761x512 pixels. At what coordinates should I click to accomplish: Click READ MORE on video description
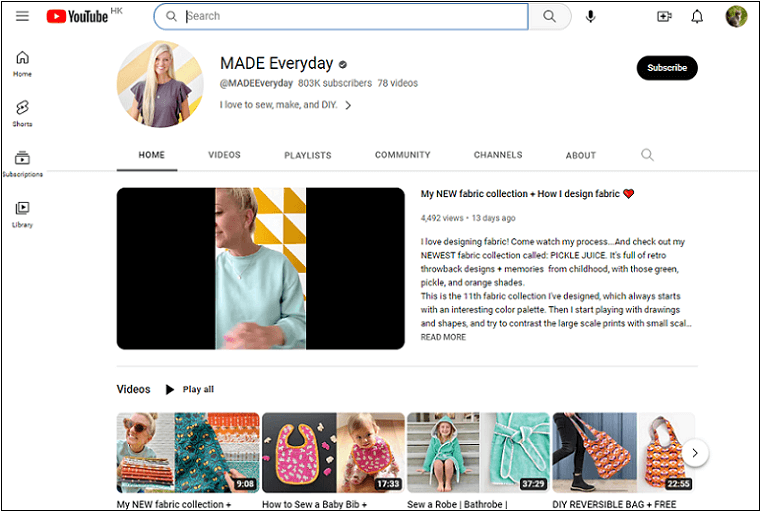(x=443, y=337)
